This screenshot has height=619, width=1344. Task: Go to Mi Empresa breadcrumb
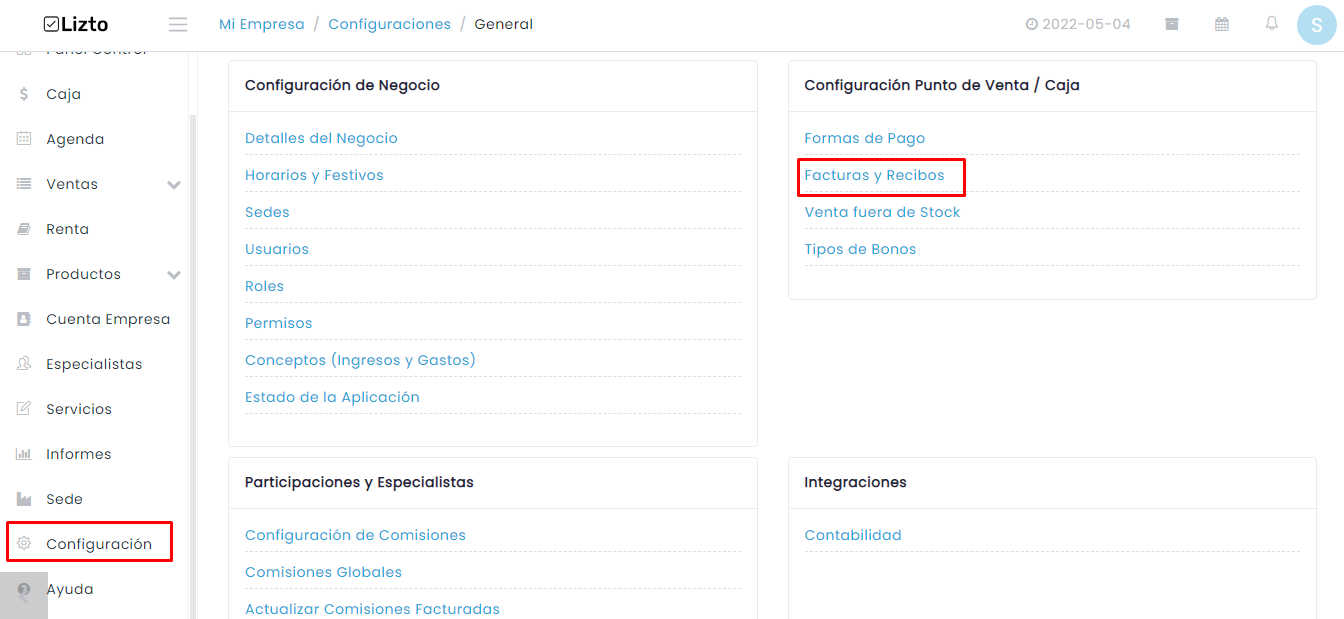(x=262, y=24)
